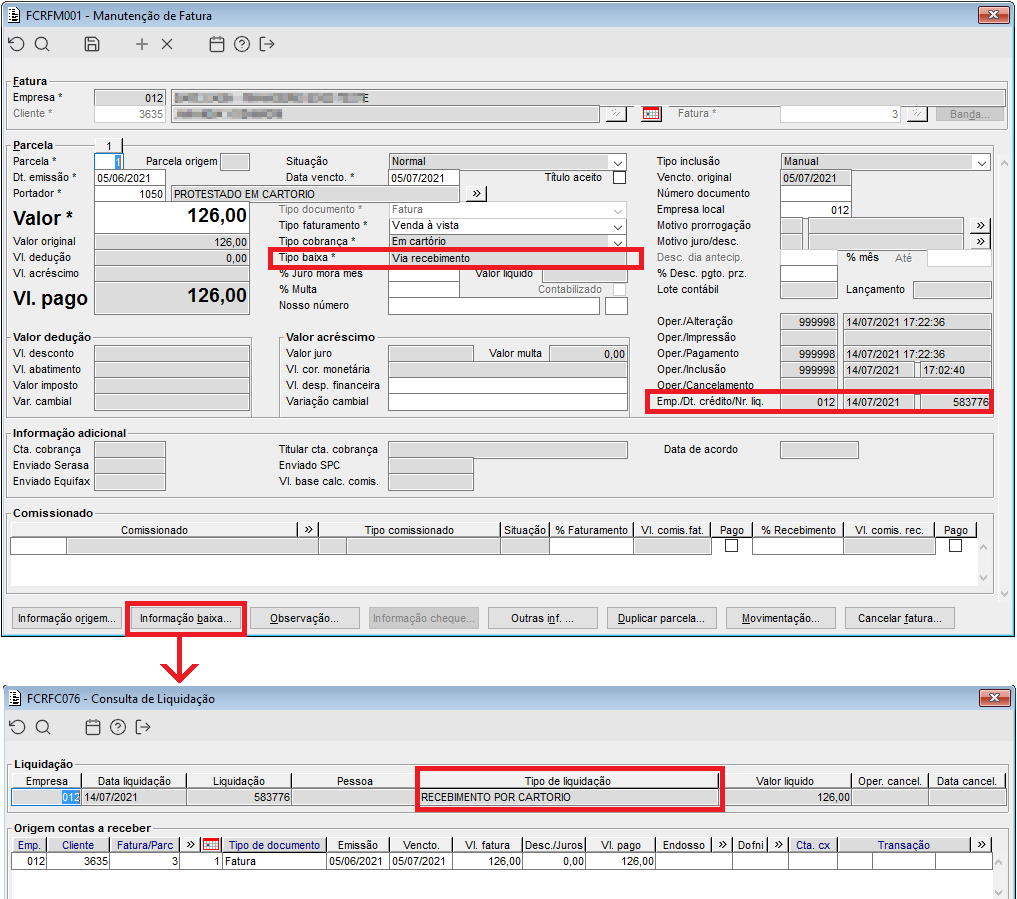Viewport: 1017px width, 899px height.
Task: Click the lookup button next to Fatura number
Action: (x=916, y=114)
